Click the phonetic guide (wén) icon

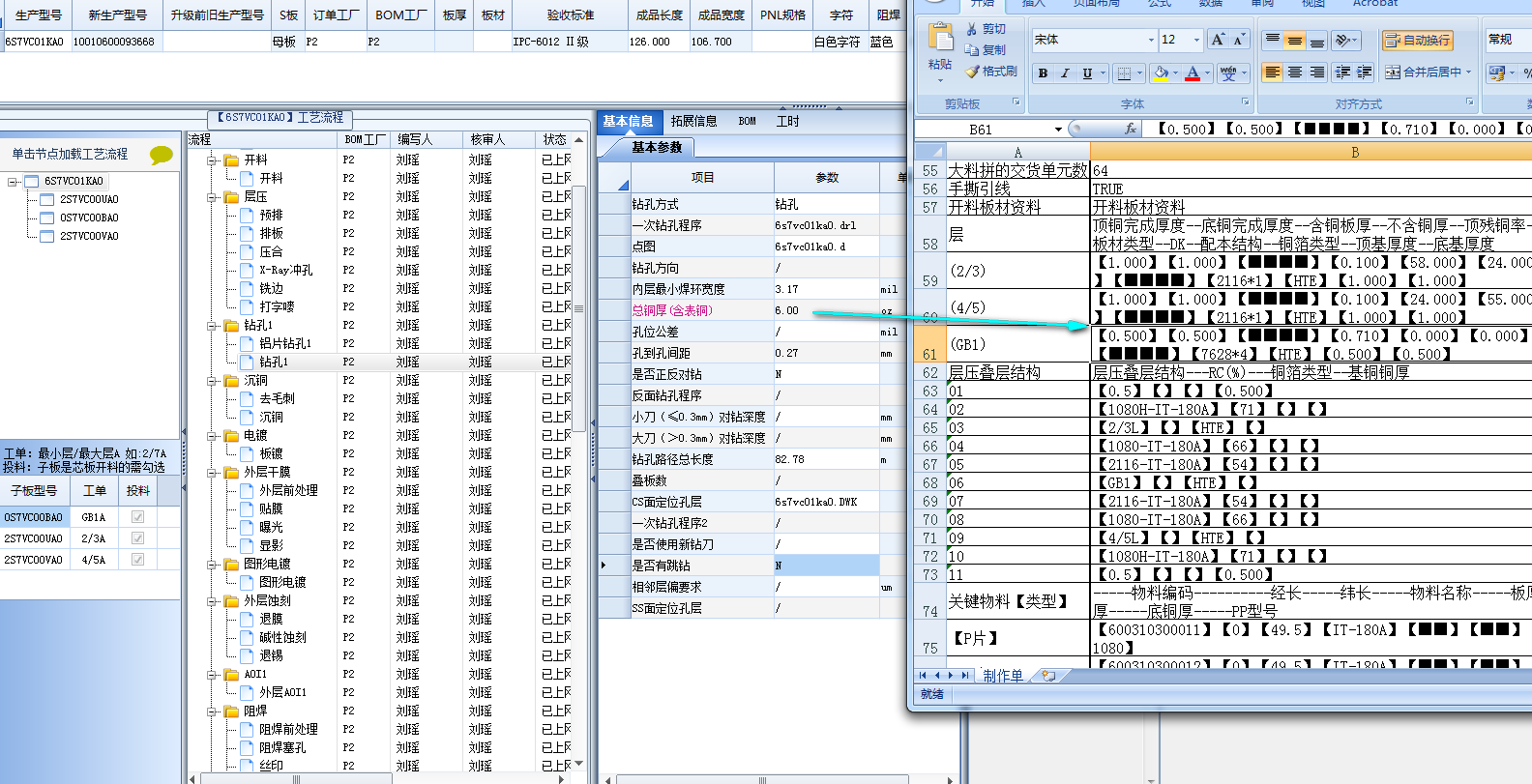click(x=1228, y=73)
